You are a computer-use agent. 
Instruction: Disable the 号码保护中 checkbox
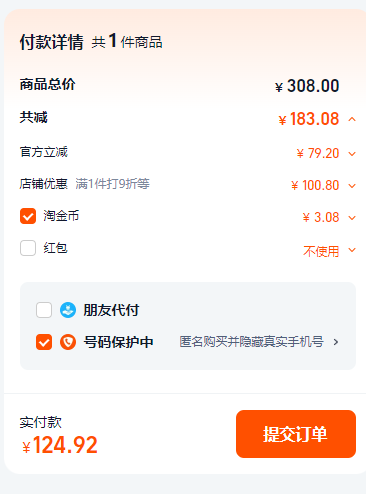coord(44,342)
